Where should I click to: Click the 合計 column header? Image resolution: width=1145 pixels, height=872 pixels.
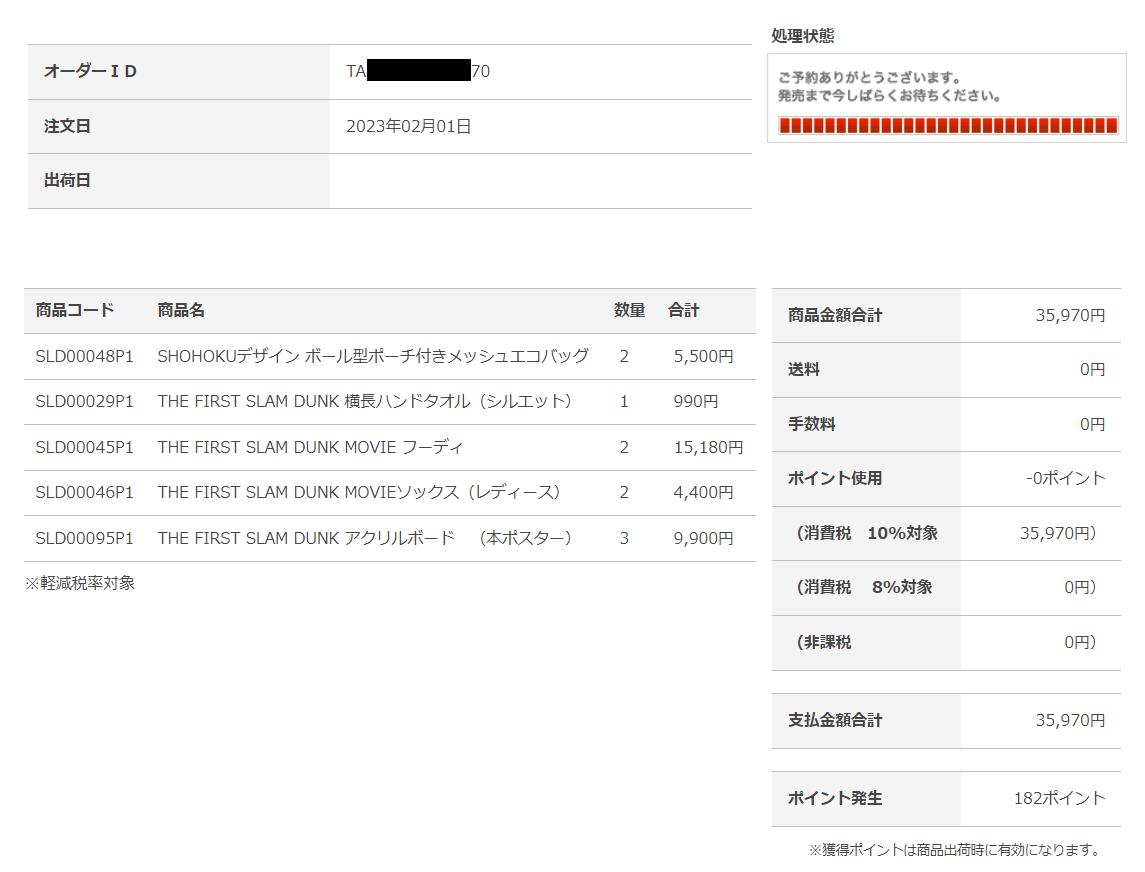tap(683, 310)
